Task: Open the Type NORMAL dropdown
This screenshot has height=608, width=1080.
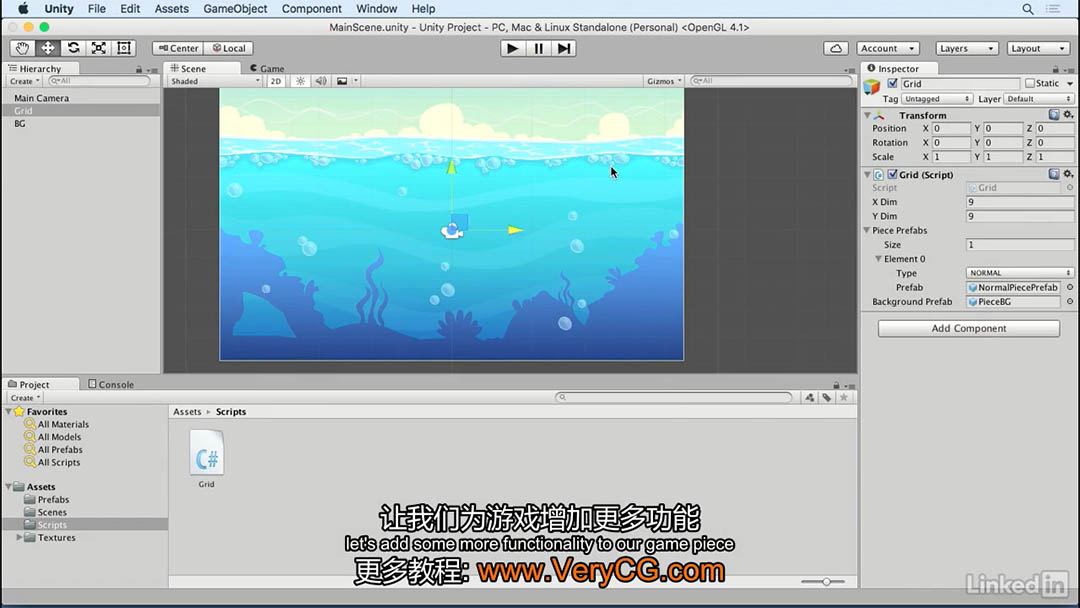Action: pos(1019,273)
